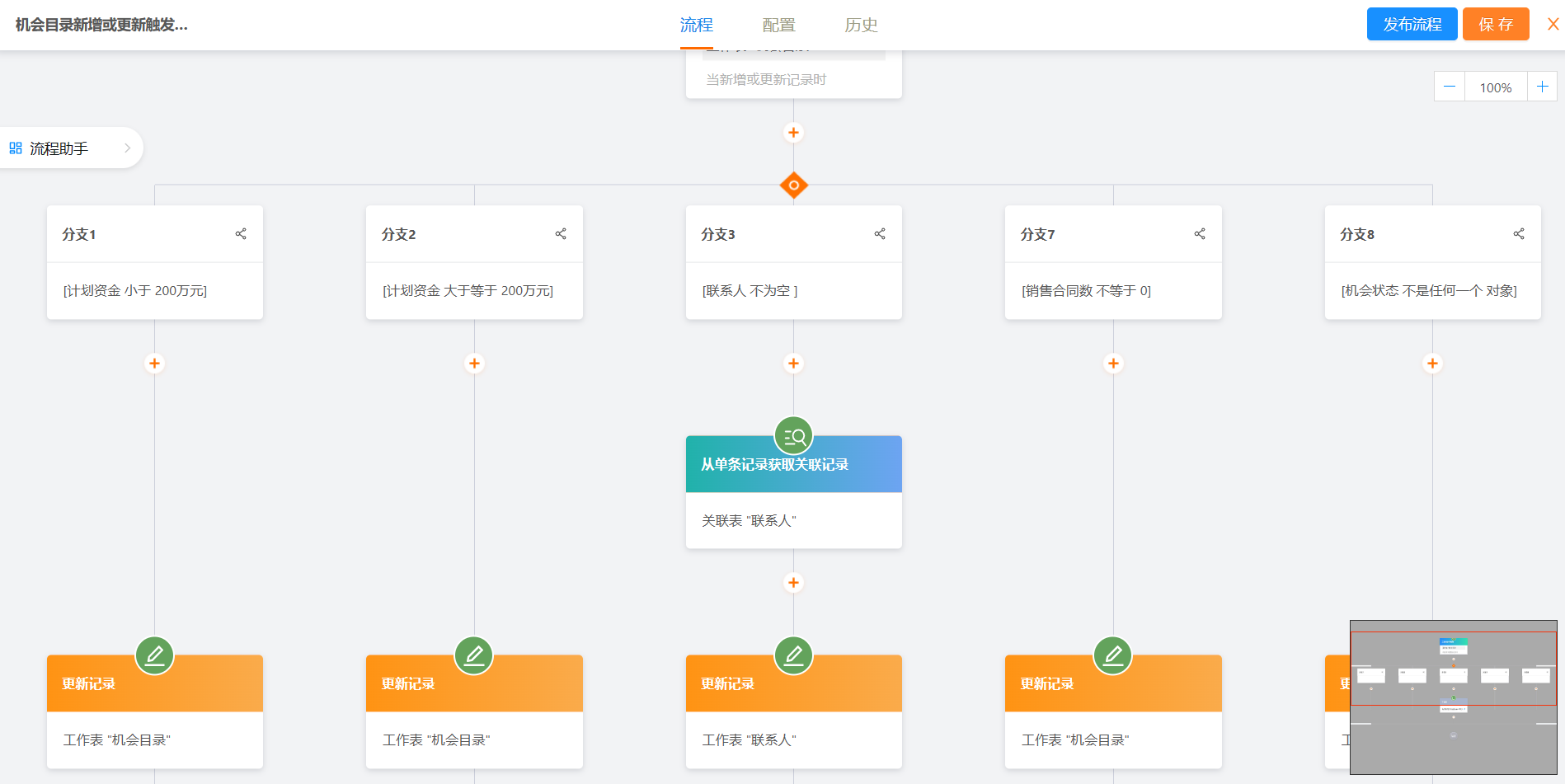Click the plus icon below the trigger node

click(x=793, y=132)
